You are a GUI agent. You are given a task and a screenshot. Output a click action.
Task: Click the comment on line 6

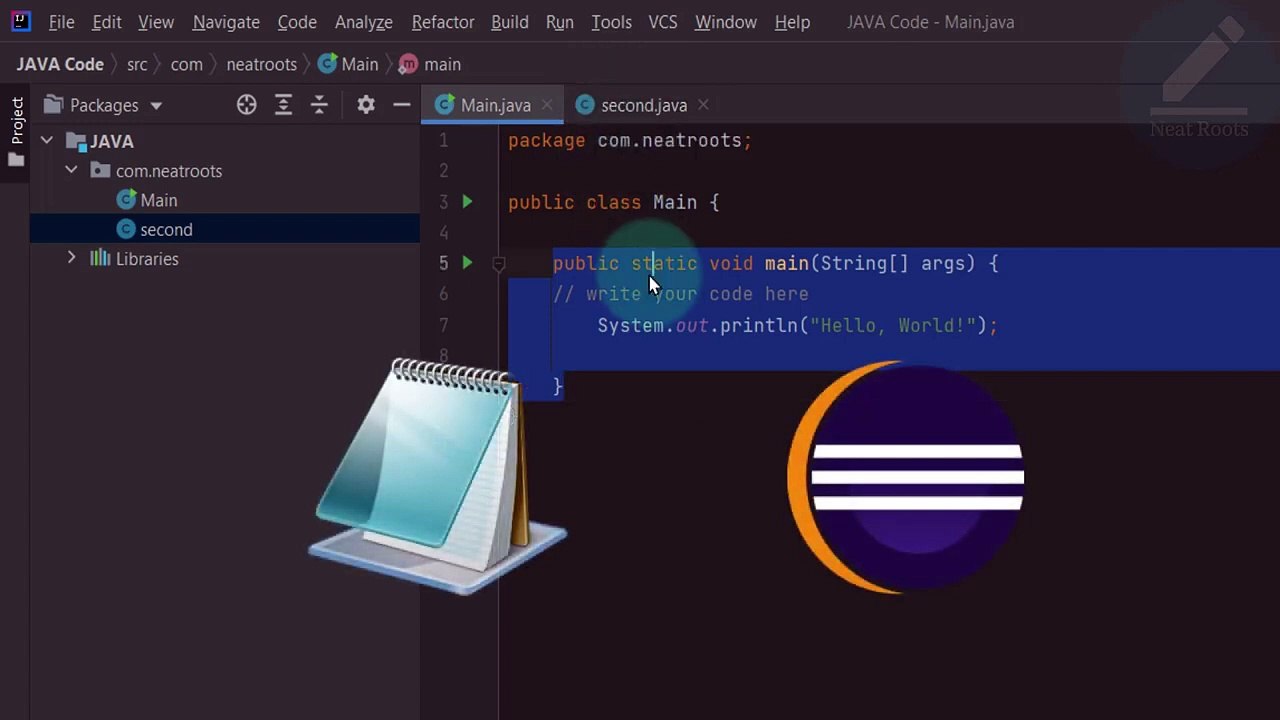coord(681,294)
